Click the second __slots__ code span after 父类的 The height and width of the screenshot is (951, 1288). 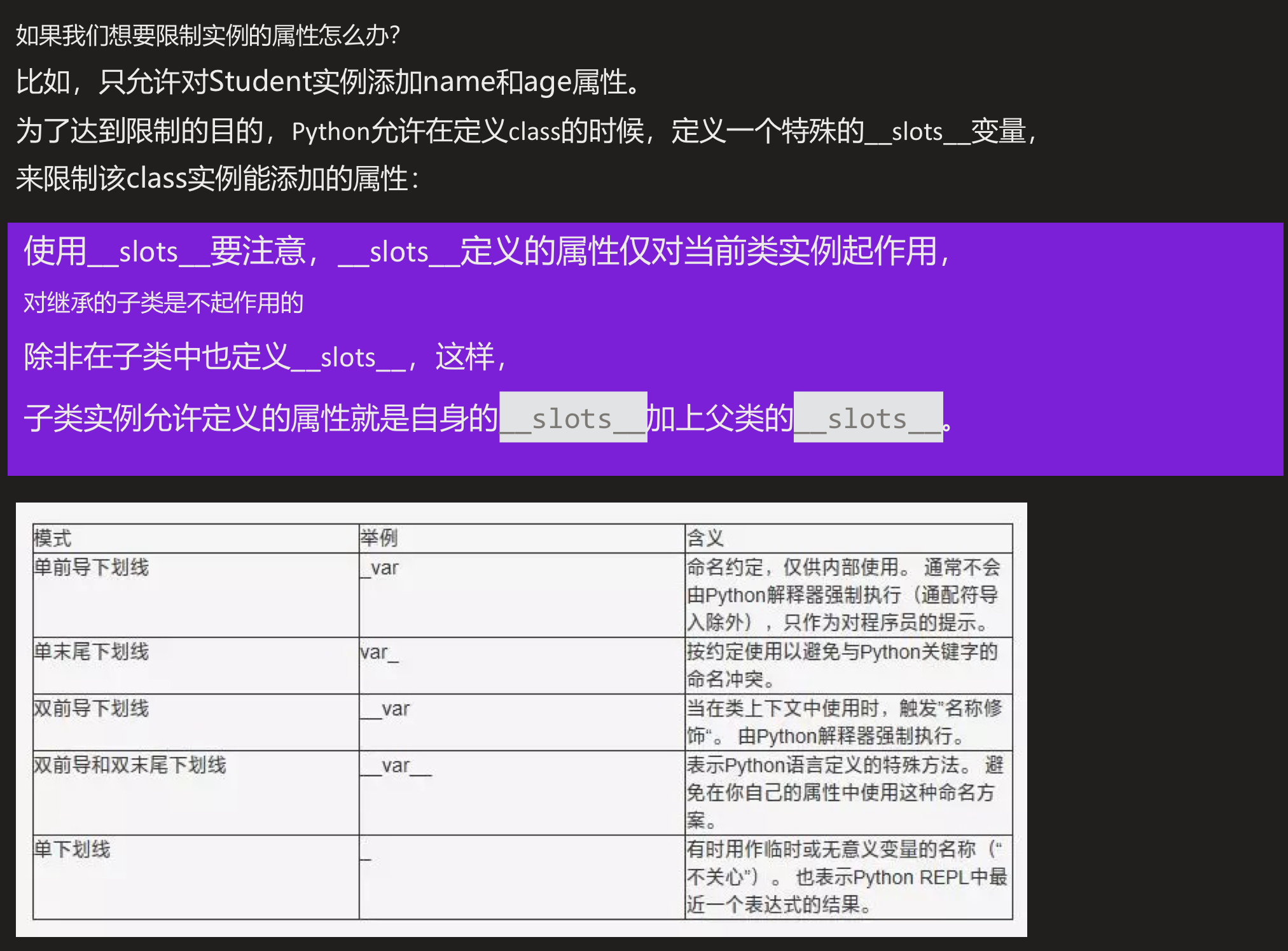point(868,418)
